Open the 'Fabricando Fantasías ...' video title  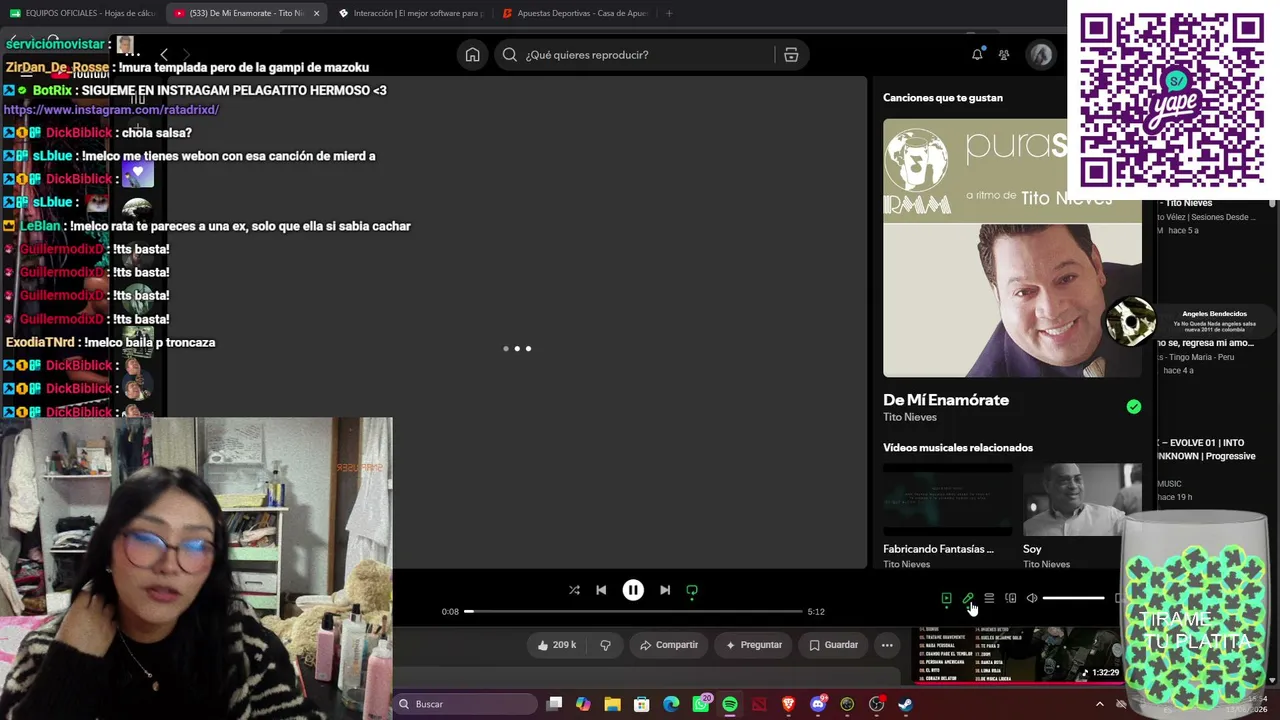tap(938, 549)
